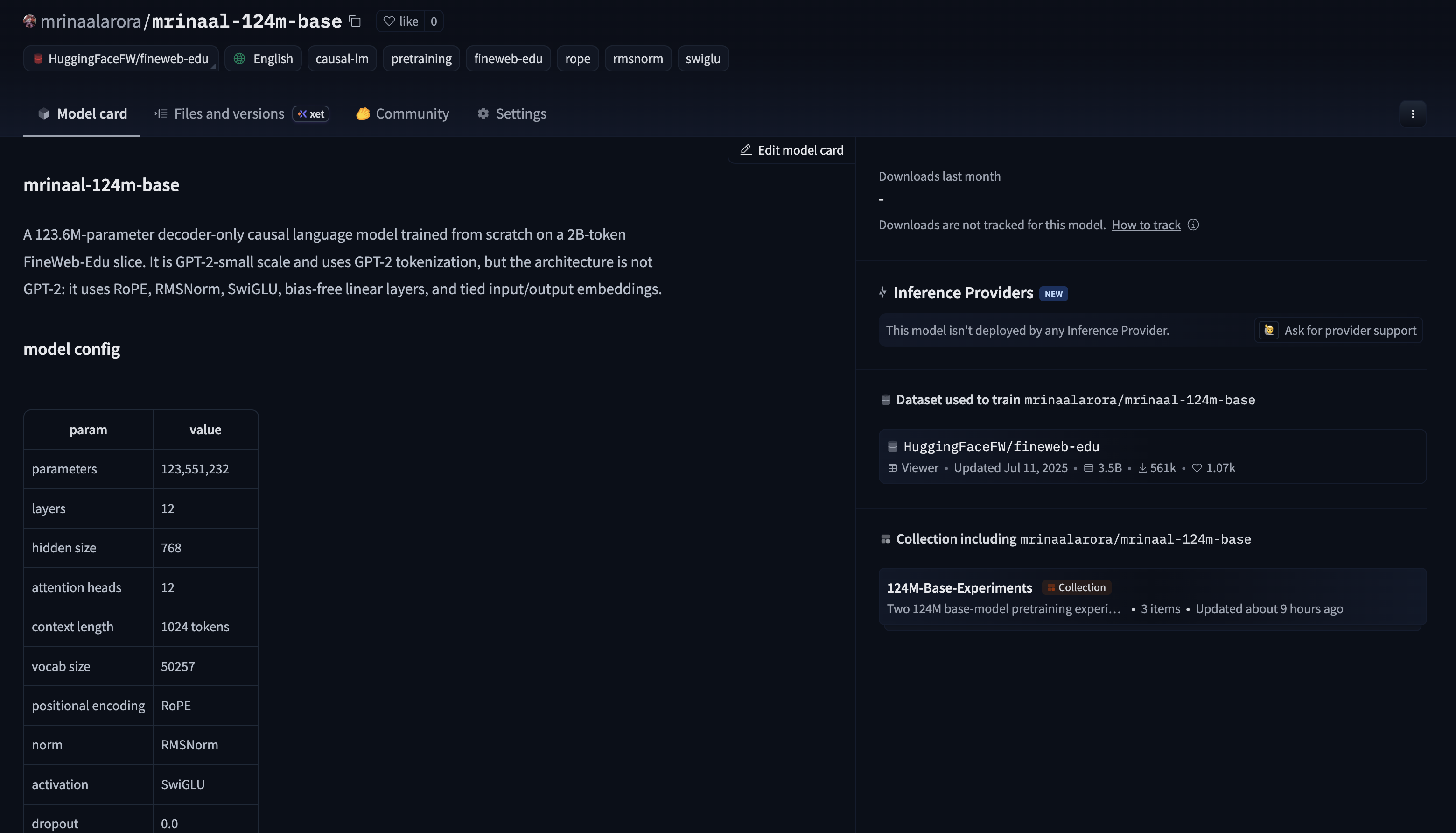
Task: Click the dataset icon in fineweb-edu card
Action: 892,446
